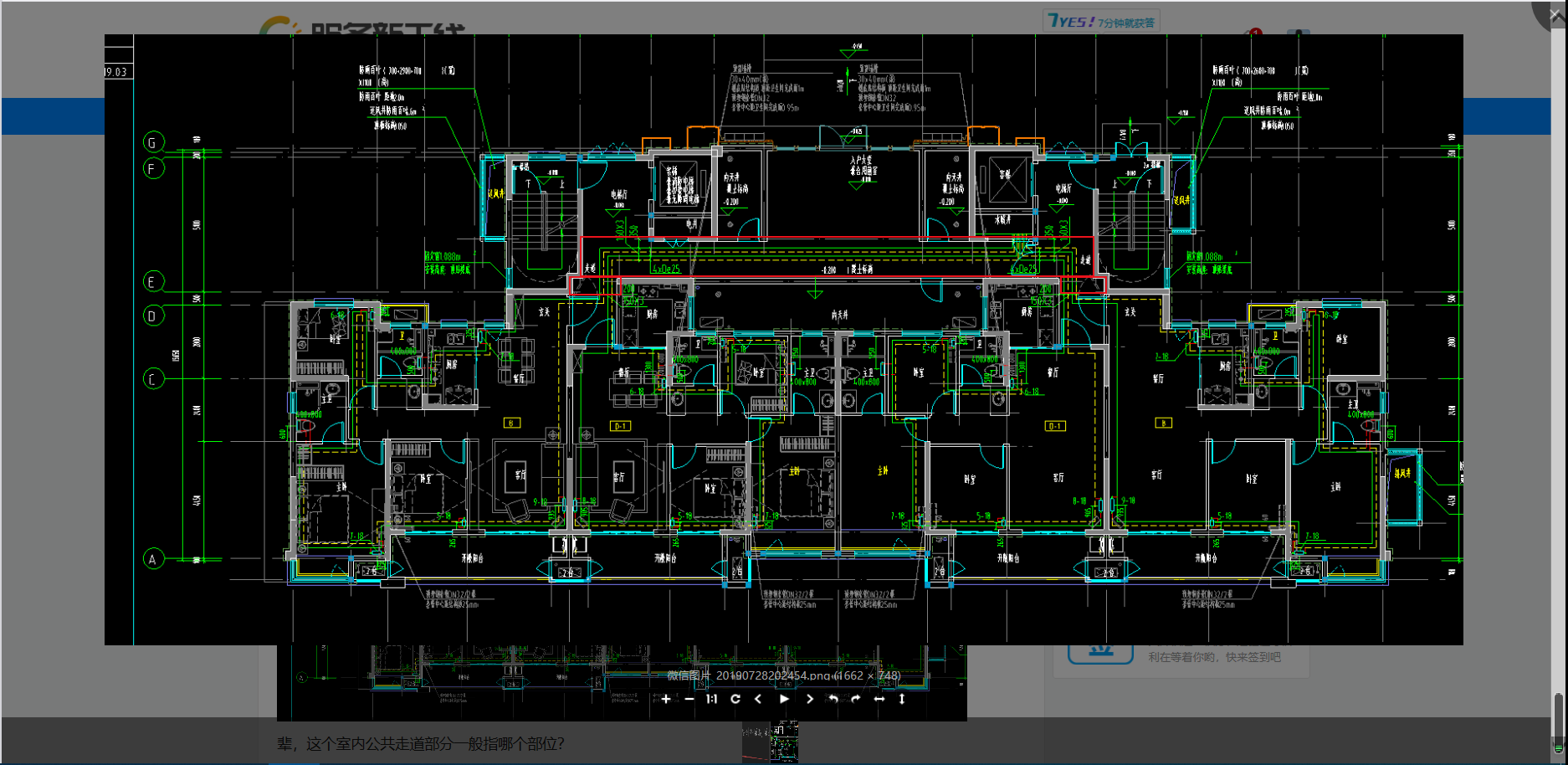
Task: Rotate the image counterclockwise
Action: (x=833, y=699)
